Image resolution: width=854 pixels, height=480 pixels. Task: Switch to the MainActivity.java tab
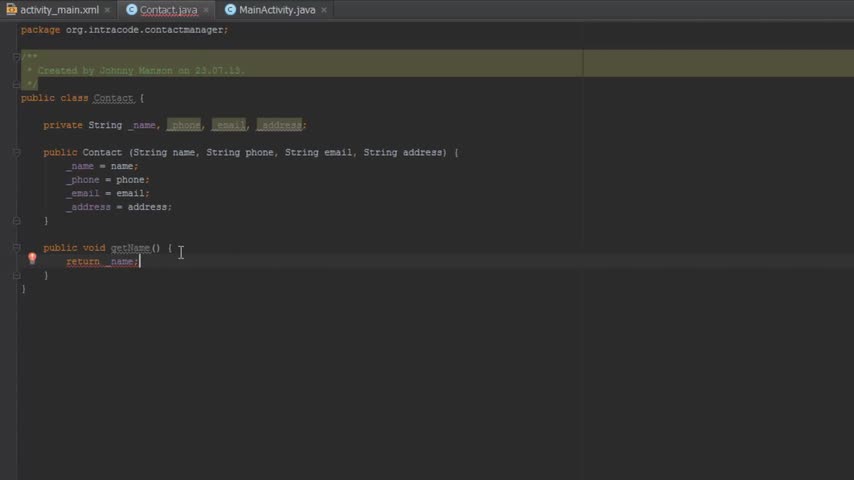[277, 10]
